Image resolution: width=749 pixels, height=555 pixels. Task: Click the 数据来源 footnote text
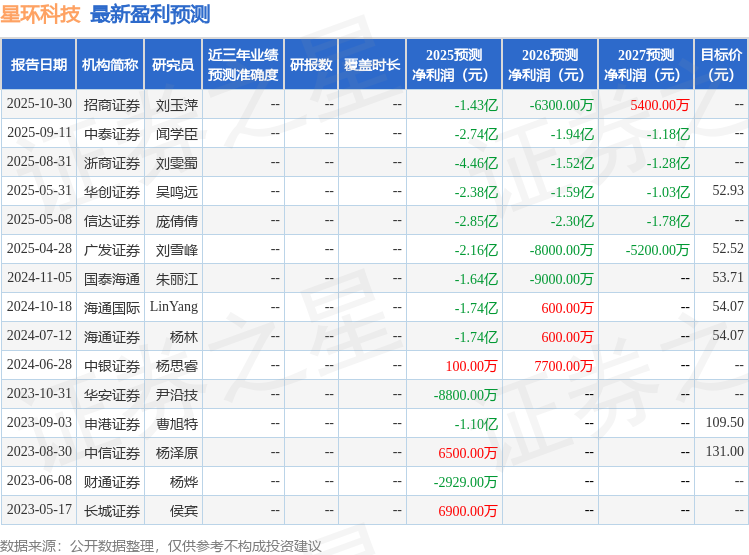tap(160, 546)
